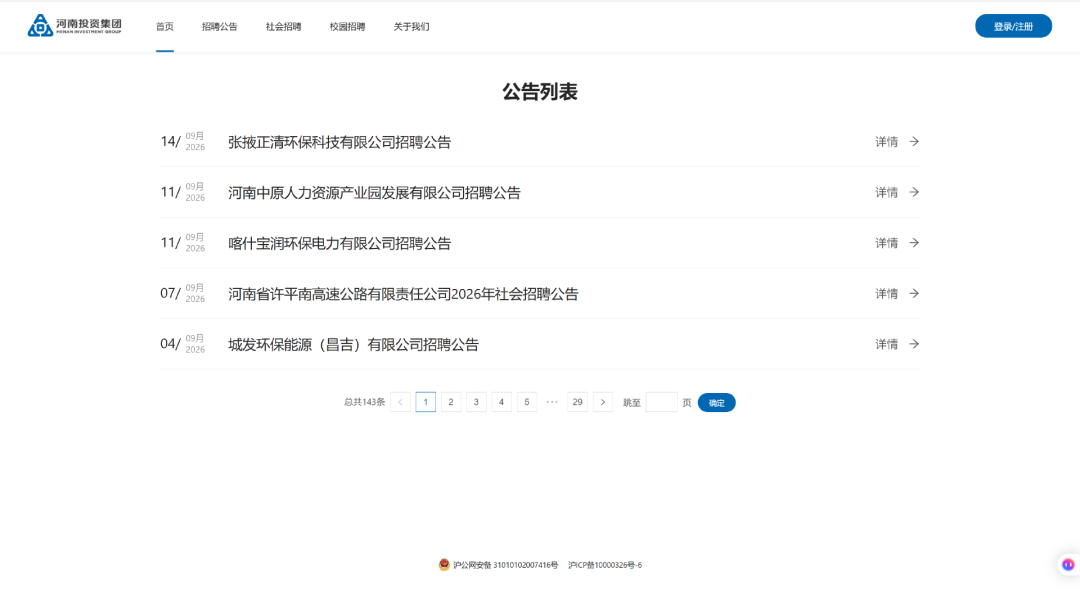The image size is (1080, 592).
Task: Open the 招聘公告 navigation tab
Action: [x=220, y=27]
